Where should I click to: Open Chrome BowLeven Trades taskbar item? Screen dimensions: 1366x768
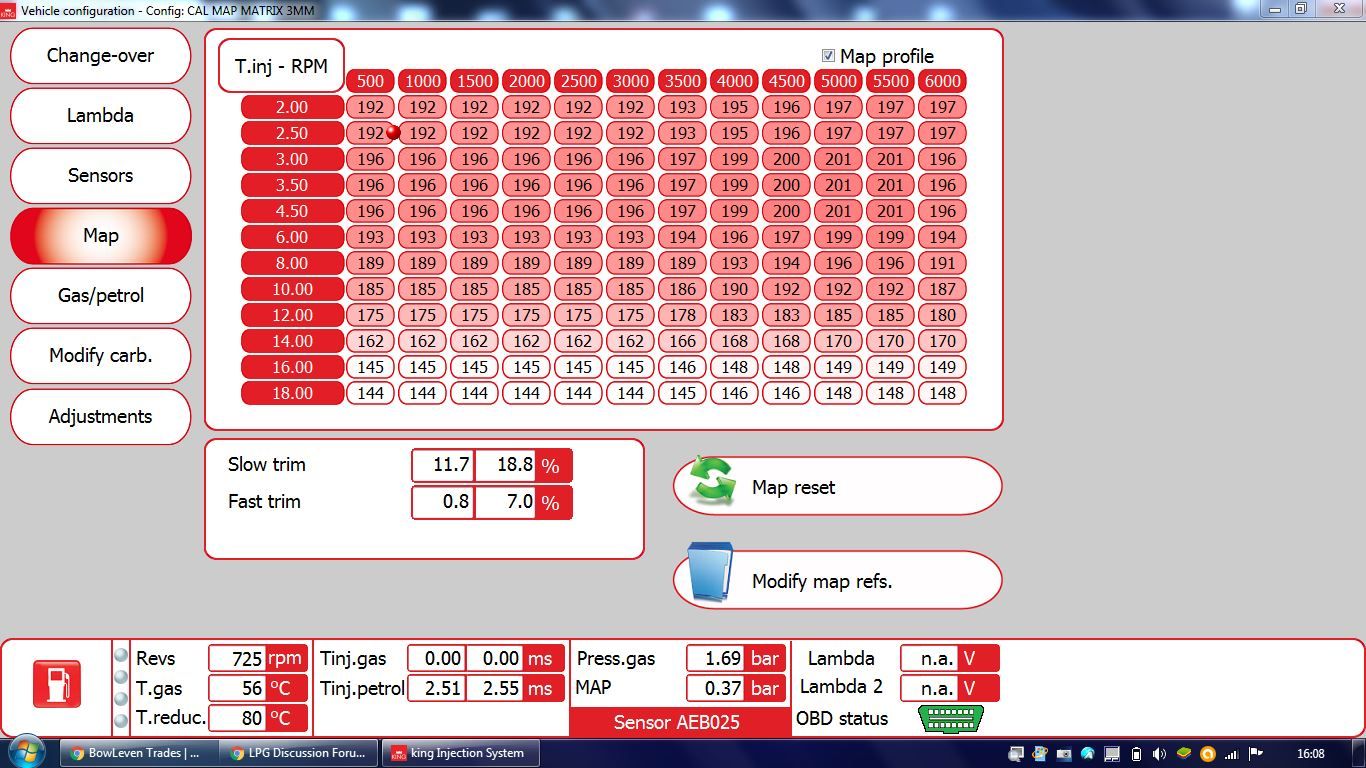coord(136,753)
